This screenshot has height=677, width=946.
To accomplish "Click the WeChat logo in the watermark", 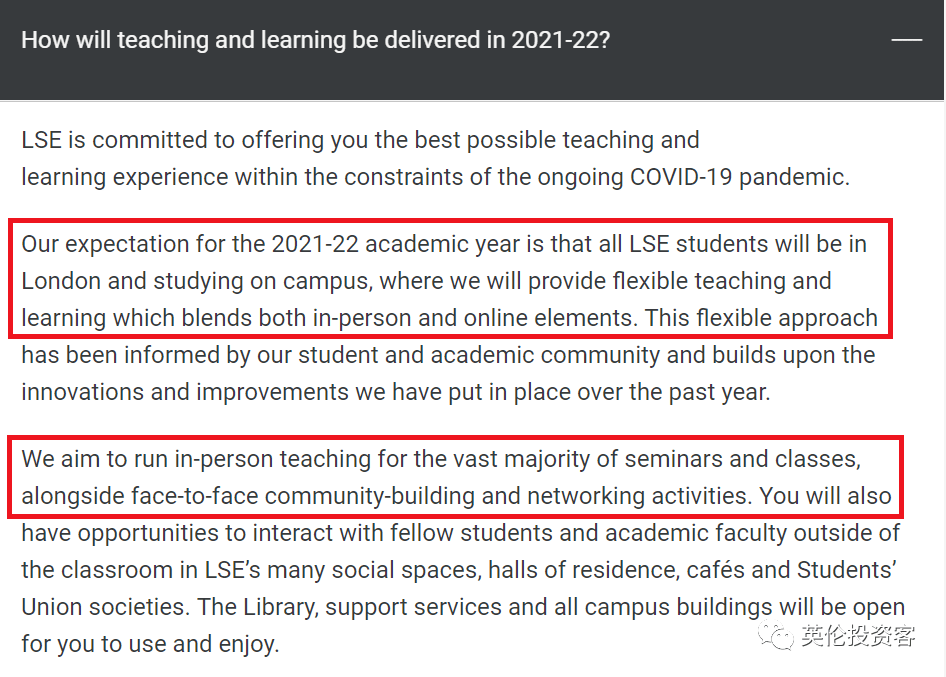I will [x=776, y=635].
